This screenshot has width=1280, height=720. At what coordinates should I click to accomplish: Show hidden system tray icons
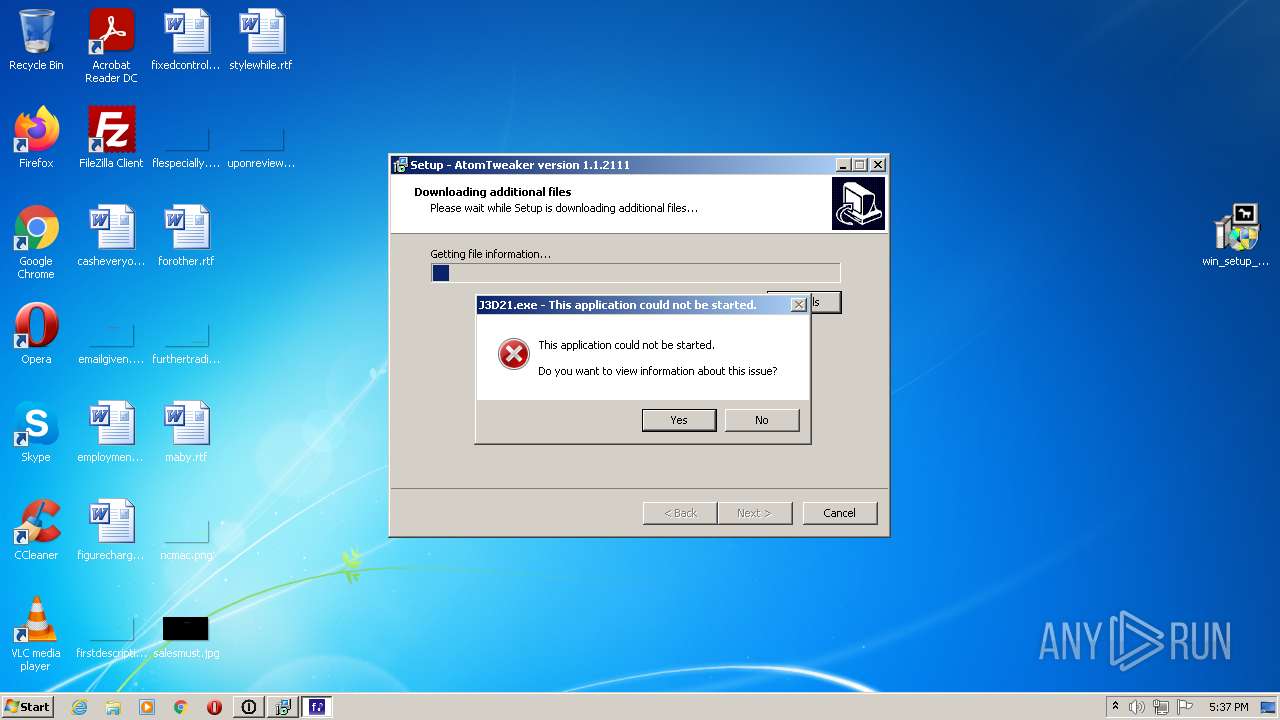coord(1115,707)
